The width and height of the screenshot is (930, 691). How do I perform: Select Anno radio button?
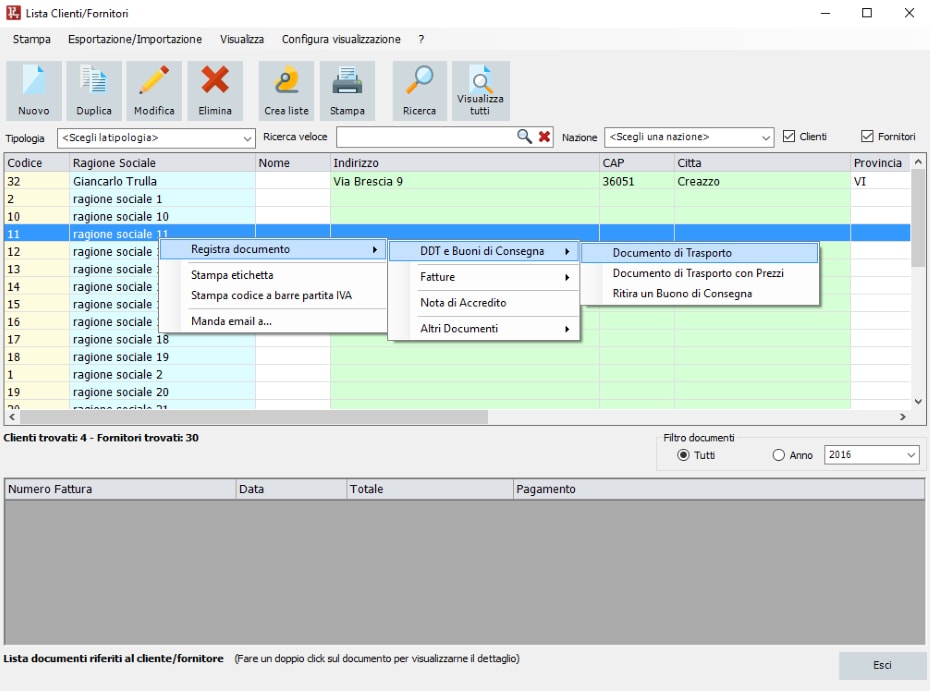tap(779, 455)
